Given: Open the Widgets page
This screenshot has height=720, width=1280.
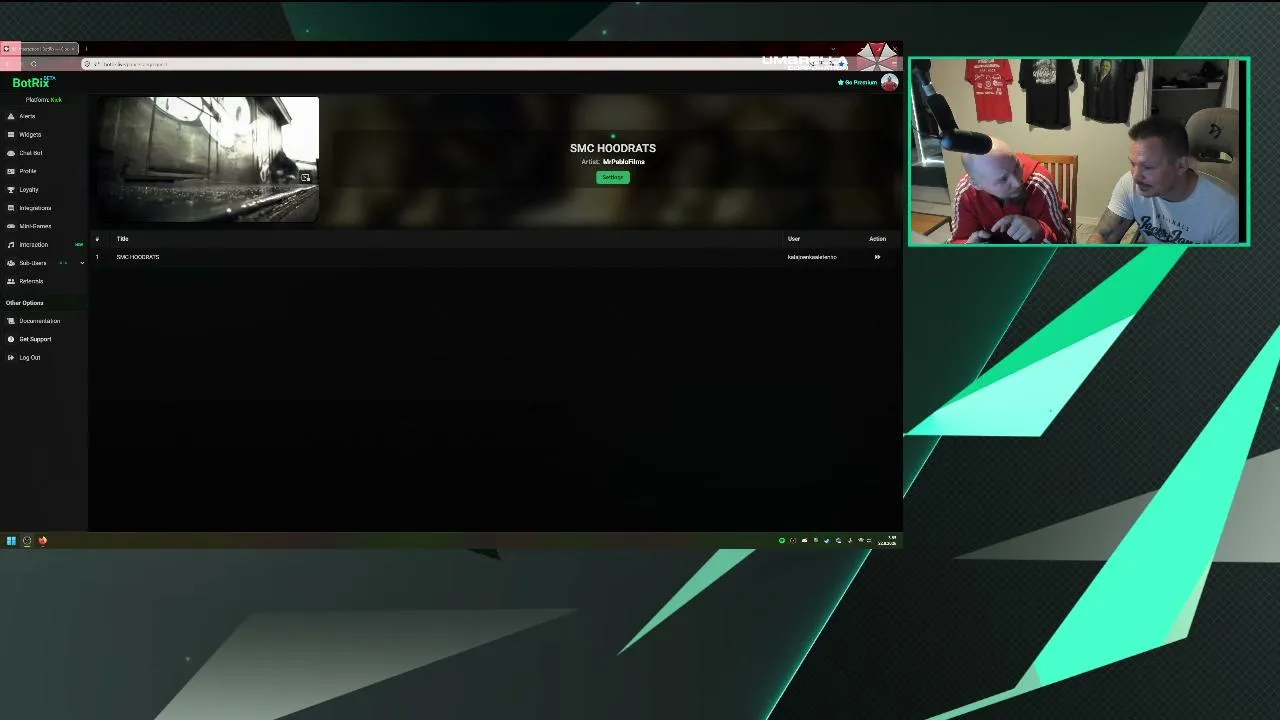Looking at the screenshot, I should pyautogui.click(x=30, y=135).
